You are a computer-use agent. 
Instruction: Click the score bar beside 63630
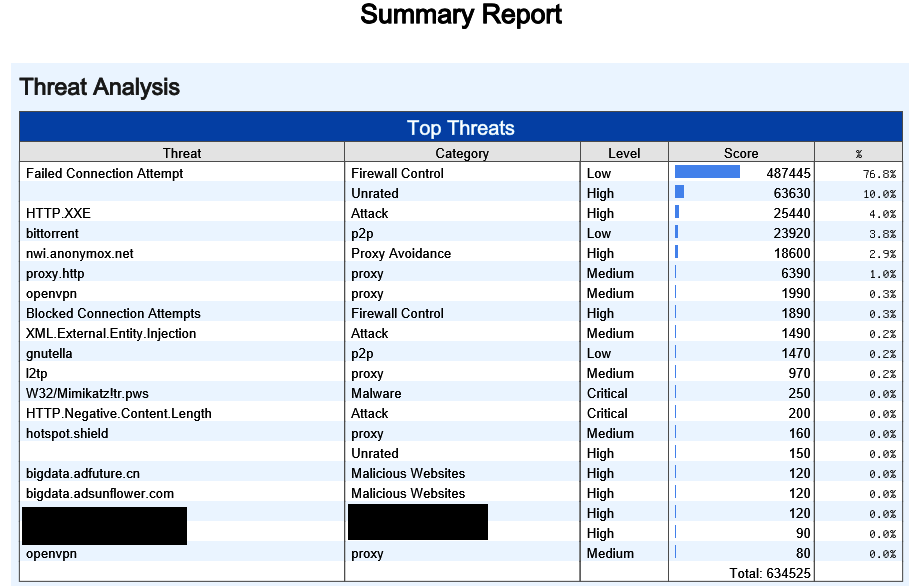[x=679, y=191]
